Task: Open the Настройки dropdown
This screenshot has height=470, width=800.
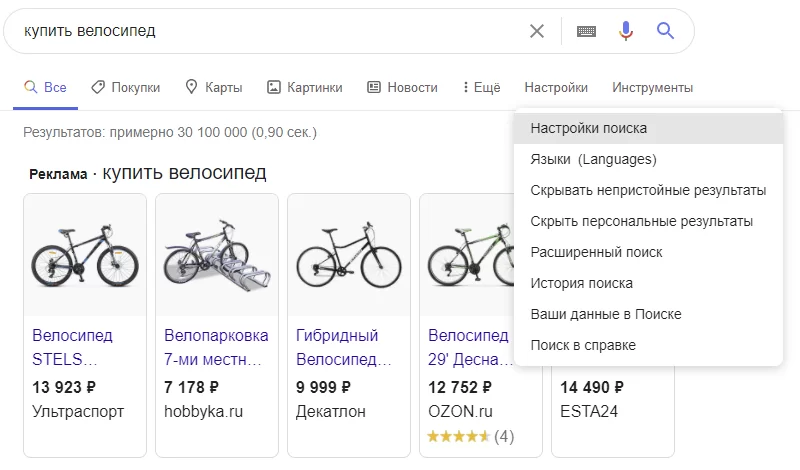Action: [x=556, y=88]
